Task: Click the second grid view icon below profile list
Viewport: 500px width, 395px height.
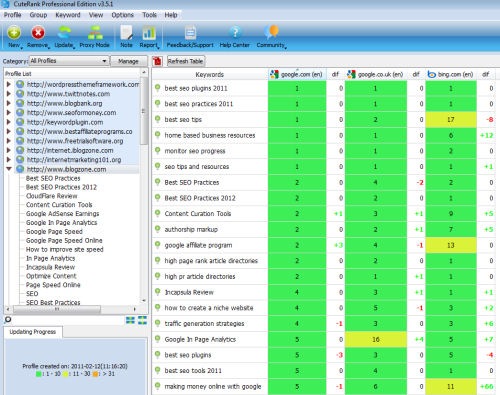Action: [x=142, y=320]
